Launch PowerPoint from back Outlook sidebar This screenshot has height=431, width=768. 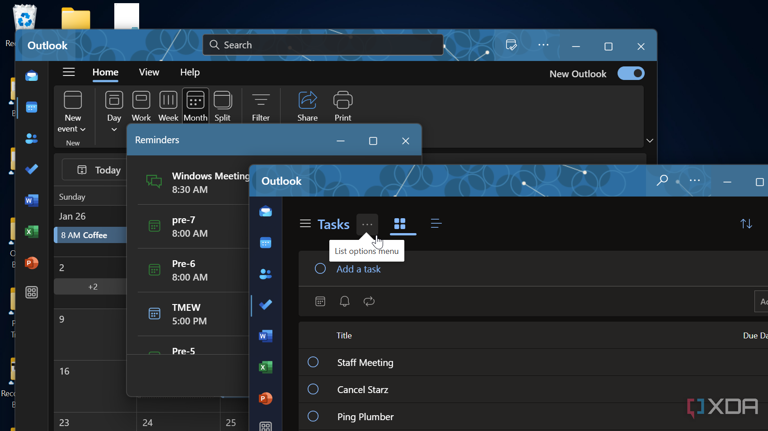point(32,263)
